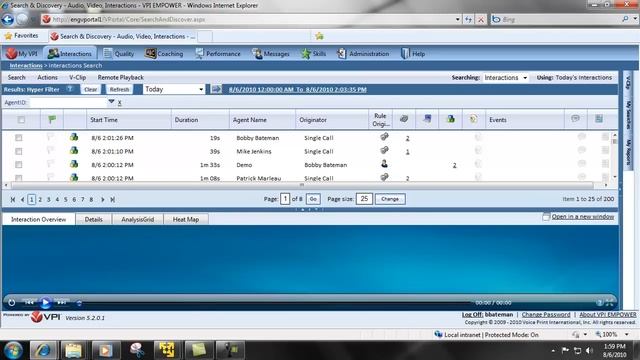Screen dimensions: 640x360
Task: Toggle player fullscreen icon
Action: coord(609,302)
